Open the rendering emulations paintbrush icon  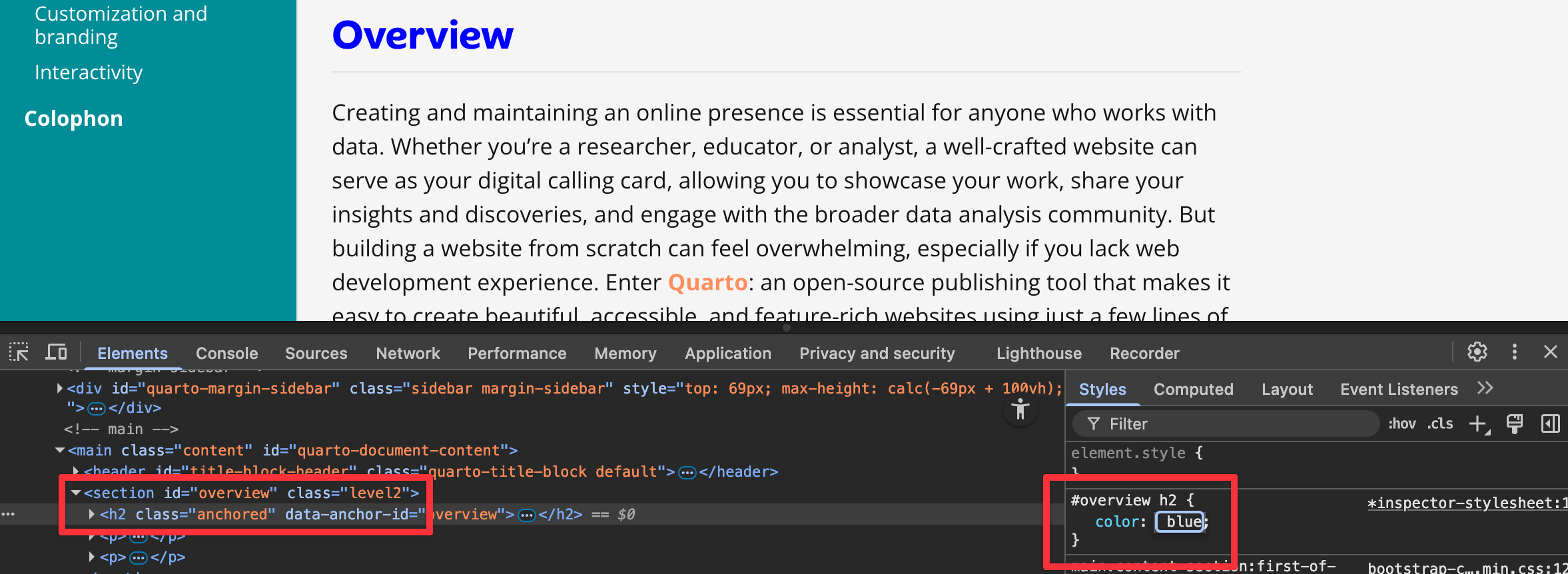click(x=1514, y=424)
